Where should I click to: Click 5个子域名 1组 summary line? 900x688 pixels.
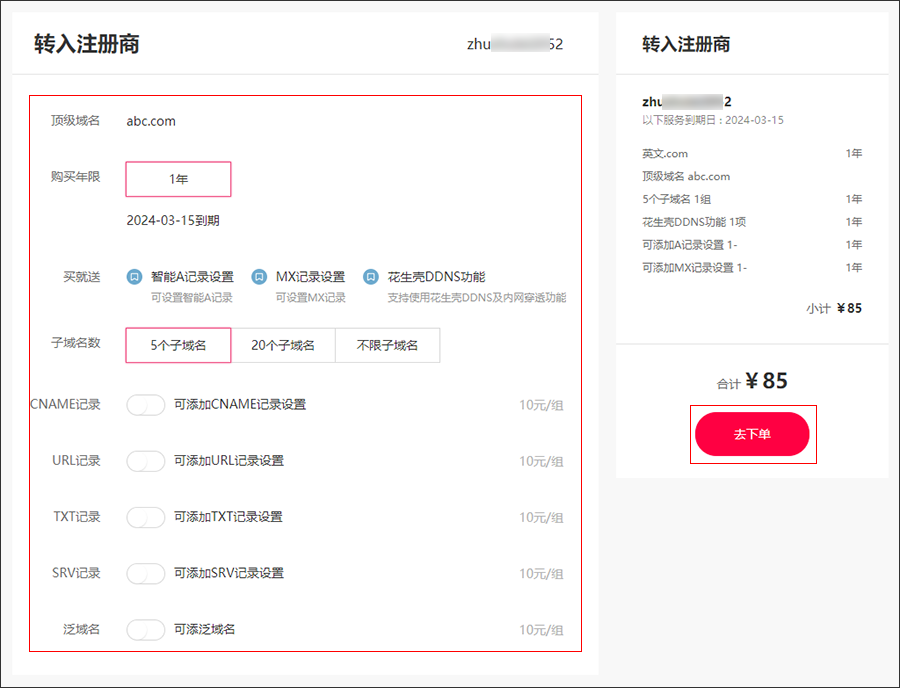[676, 199]
